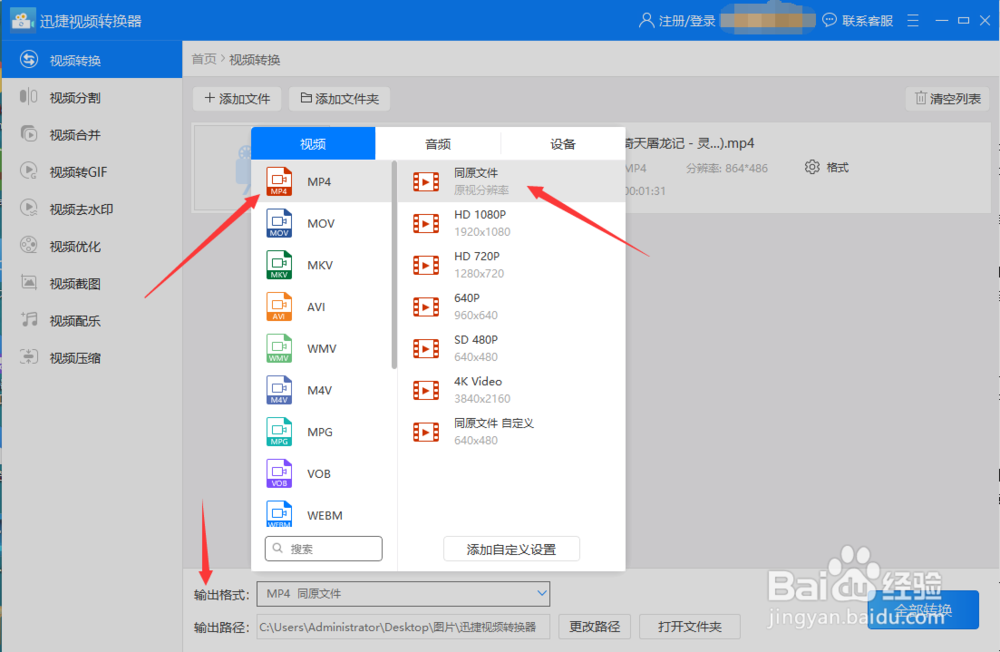The width and height of the screenshot is (1000, 652).
Task: Select the AVI format icon
Action: (279, 307)
